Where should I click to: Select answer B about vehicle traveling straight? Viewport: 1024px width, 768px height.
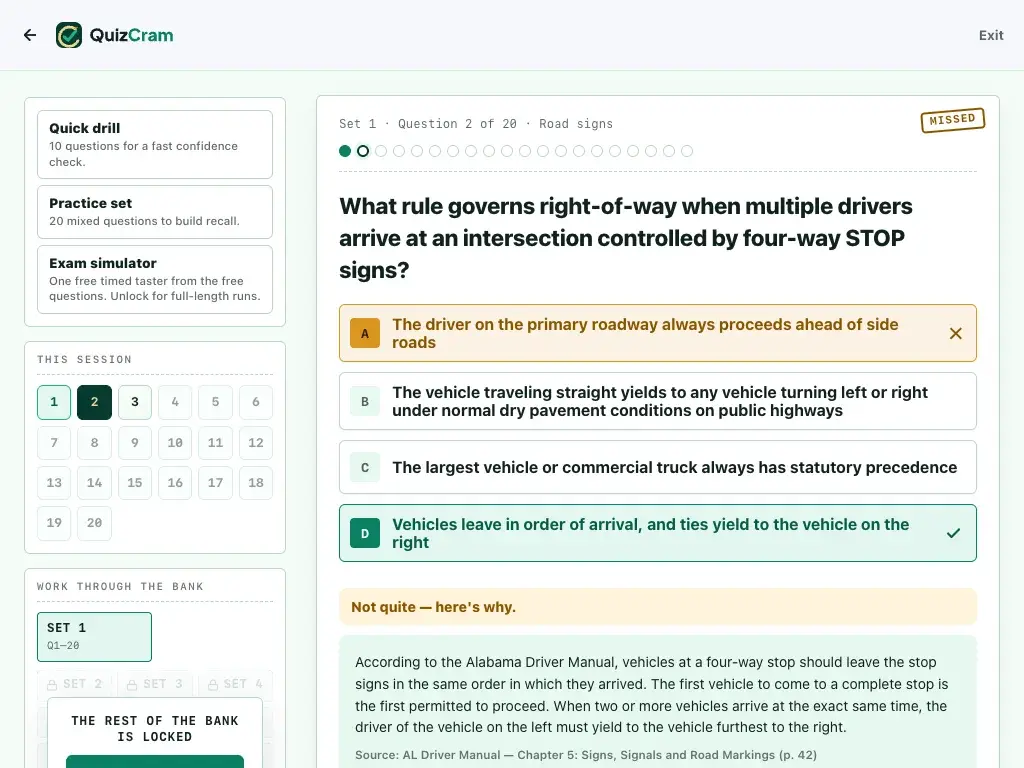658,401
